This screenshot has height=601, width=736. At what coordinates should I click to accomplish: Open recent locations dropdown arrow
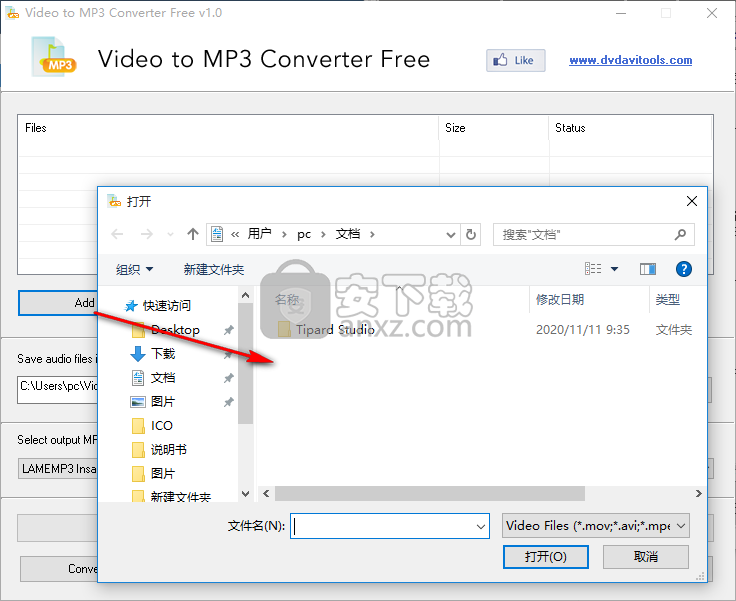pyautogui.click(x=170, y=234)
